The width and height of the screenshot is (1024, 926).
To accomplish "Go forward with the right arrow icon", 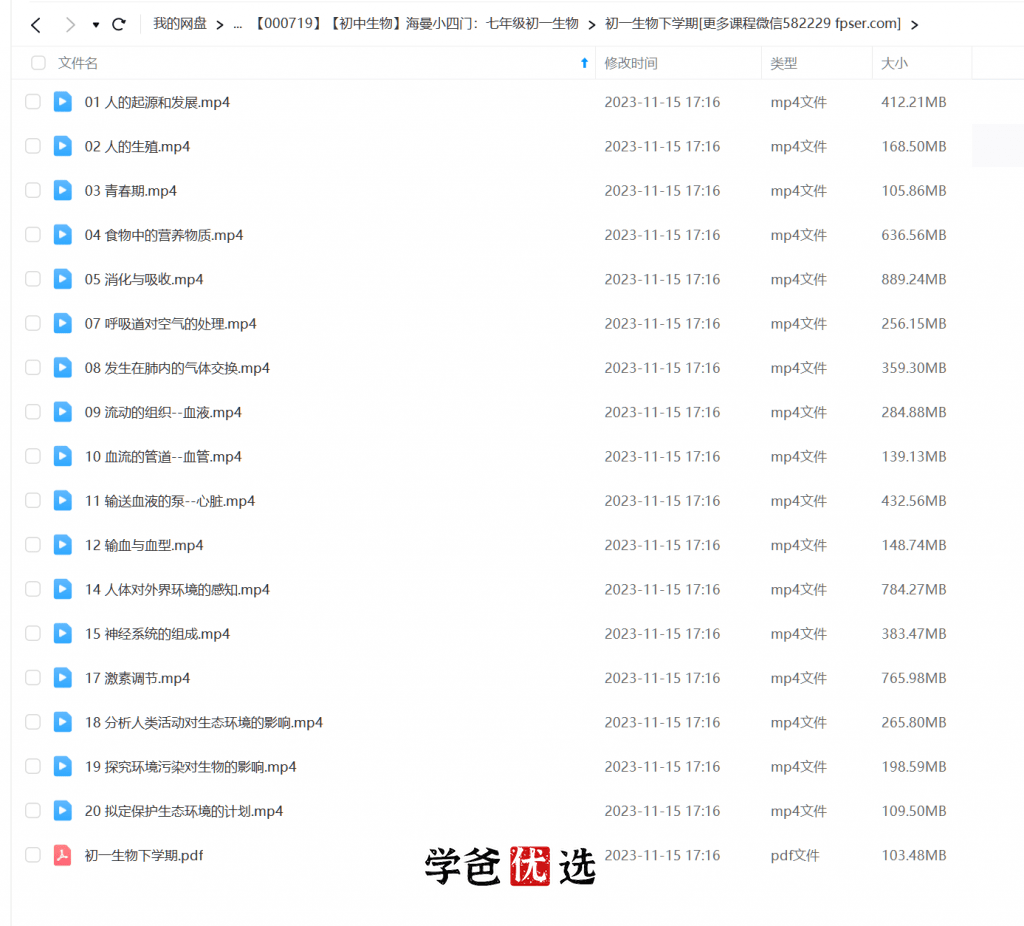I will (70, 25).
